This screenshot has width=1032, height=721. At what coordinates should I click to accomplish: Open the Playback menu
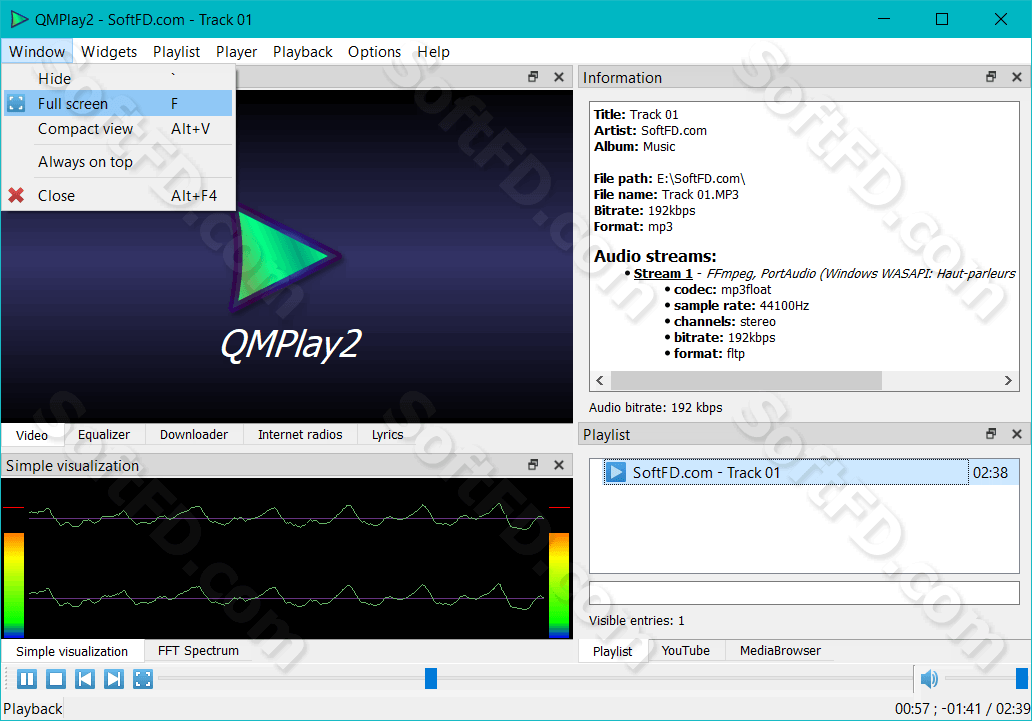[x=303, y=51]
